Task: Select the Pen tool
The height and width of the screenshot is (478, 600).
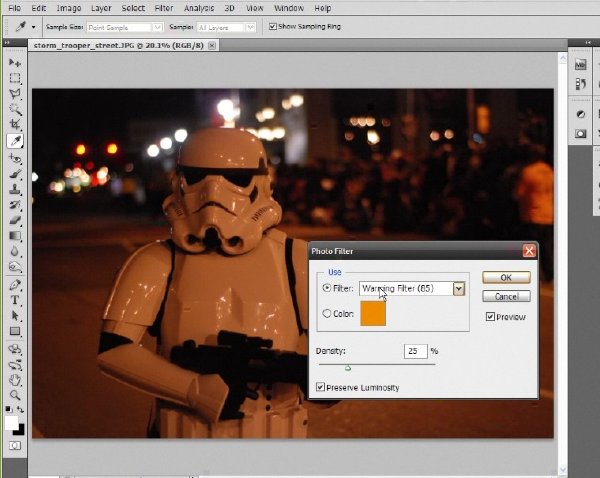Action: coord(15,284)
